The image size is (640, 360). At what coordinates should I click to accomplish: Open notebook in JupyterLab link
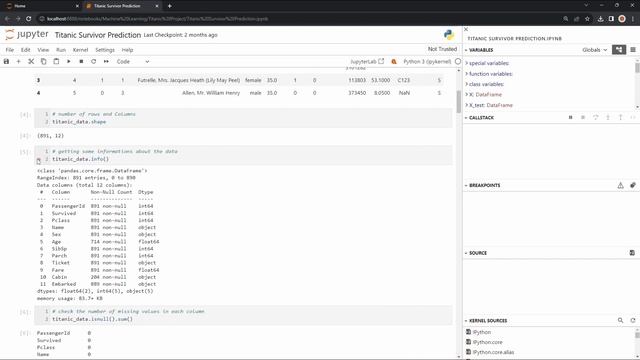pos(367,62)
